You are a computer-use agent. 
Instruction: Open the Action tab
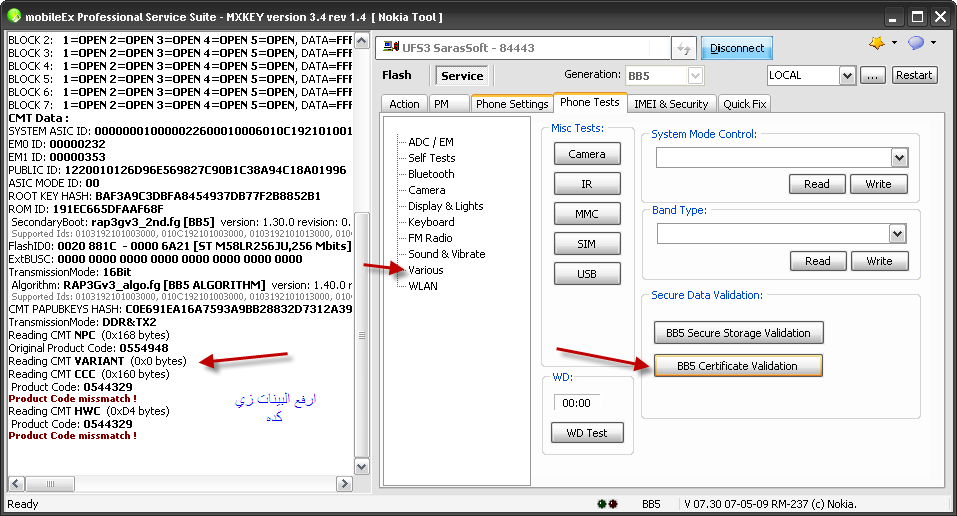[404, 104]
